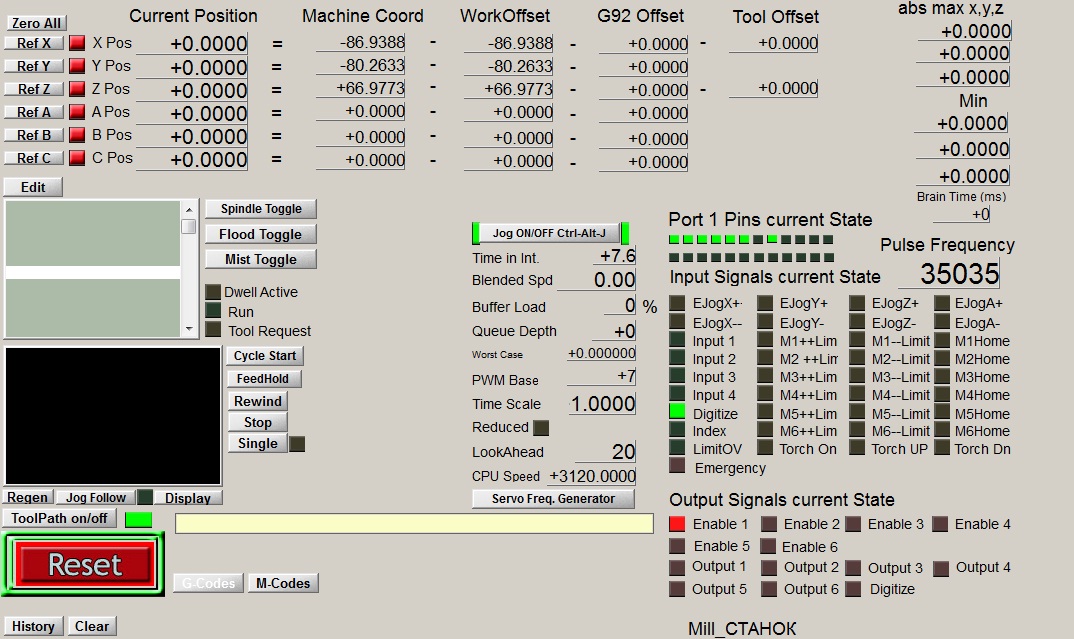
Task: Click the yellow MDI input line
Action: tap(414, 523)
